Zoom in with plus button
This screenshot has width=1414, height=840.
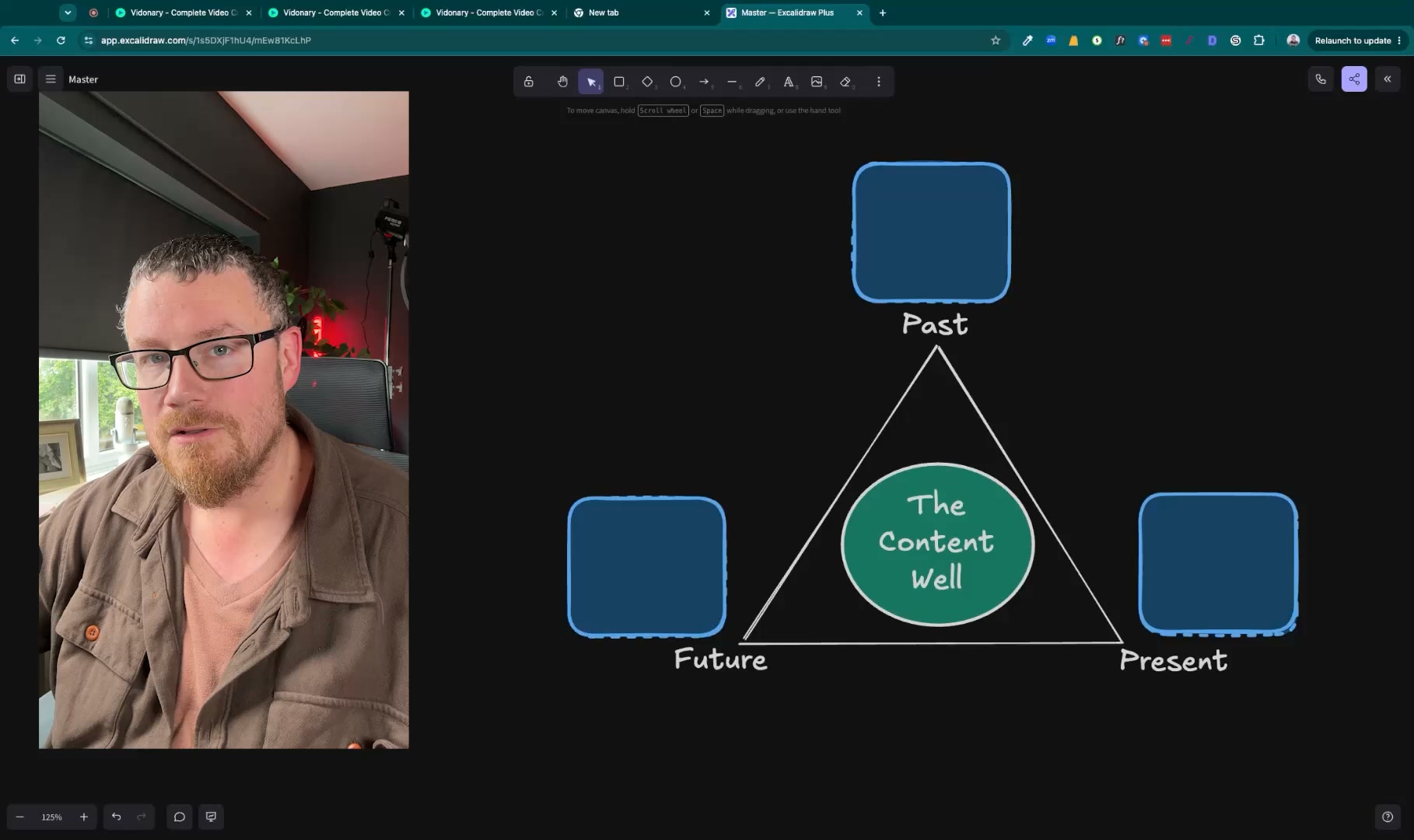(x=84, y=817)
